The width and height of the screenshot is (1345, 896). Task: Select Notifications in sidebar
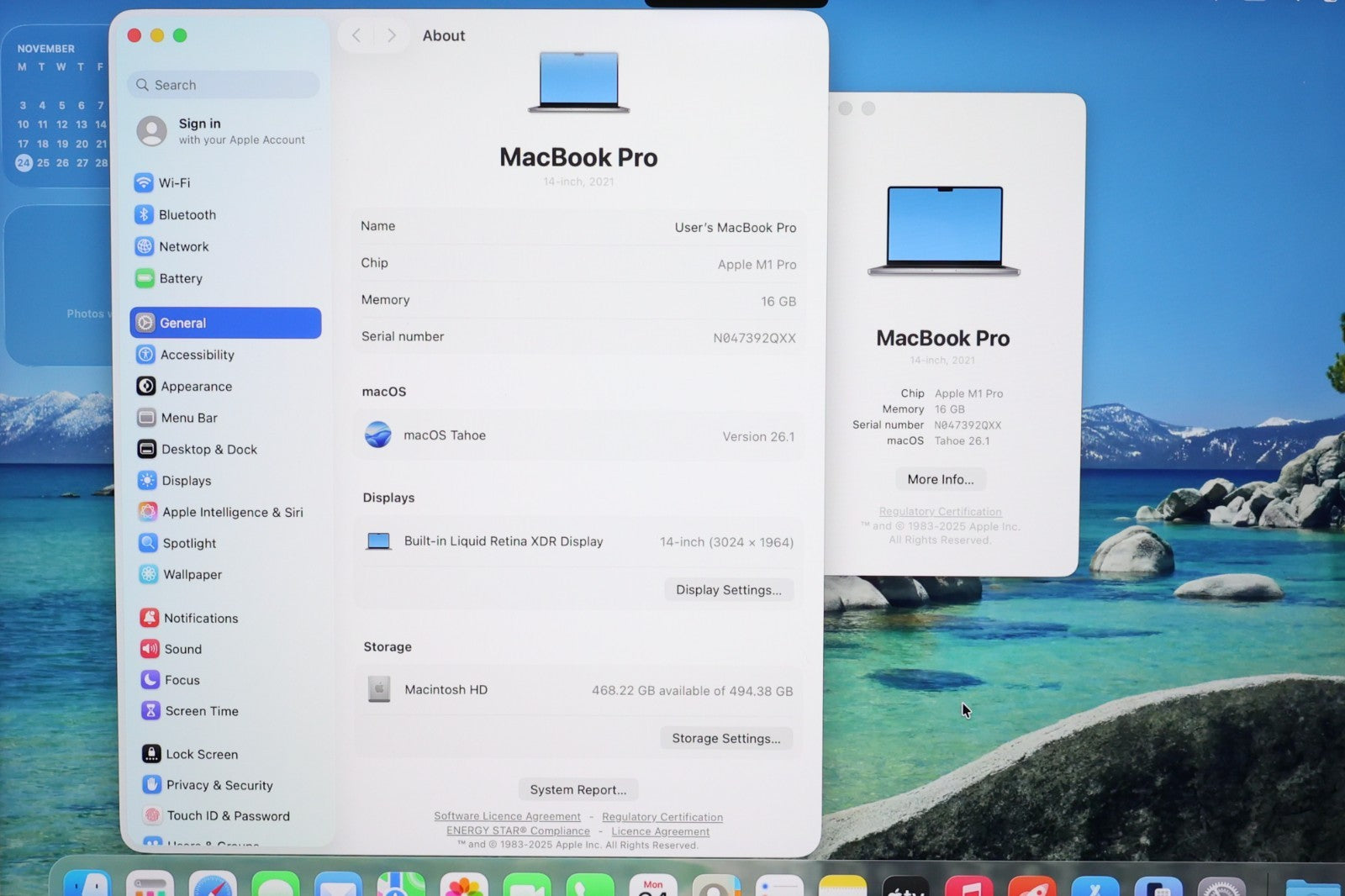coord(200,618)
